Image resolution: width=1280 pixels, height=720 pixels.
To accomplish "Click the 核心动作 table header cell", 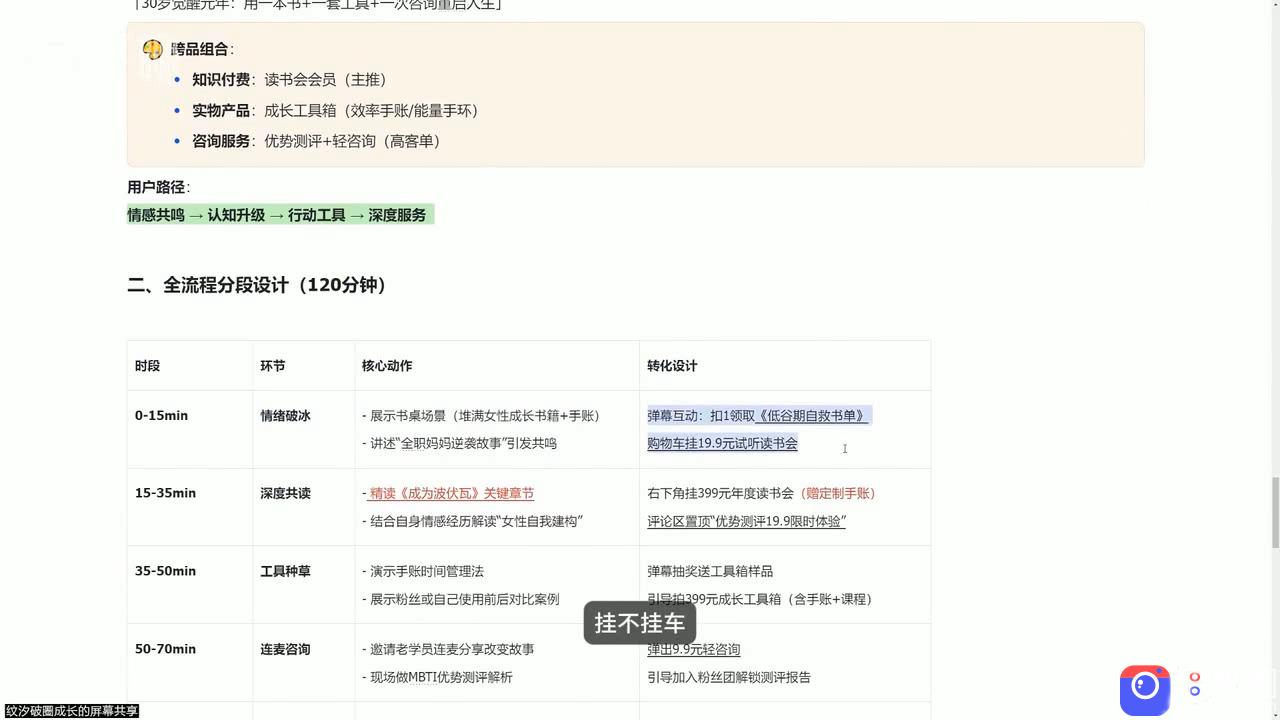I will 497,366.
